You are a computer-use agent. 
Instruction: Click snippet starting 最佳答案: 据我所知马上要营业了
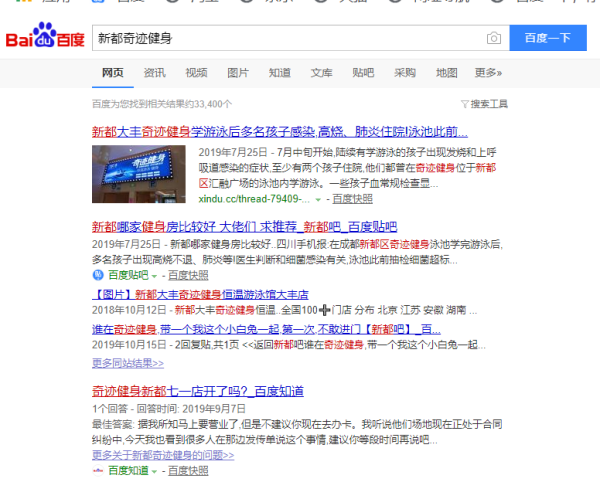click(297, 432)
